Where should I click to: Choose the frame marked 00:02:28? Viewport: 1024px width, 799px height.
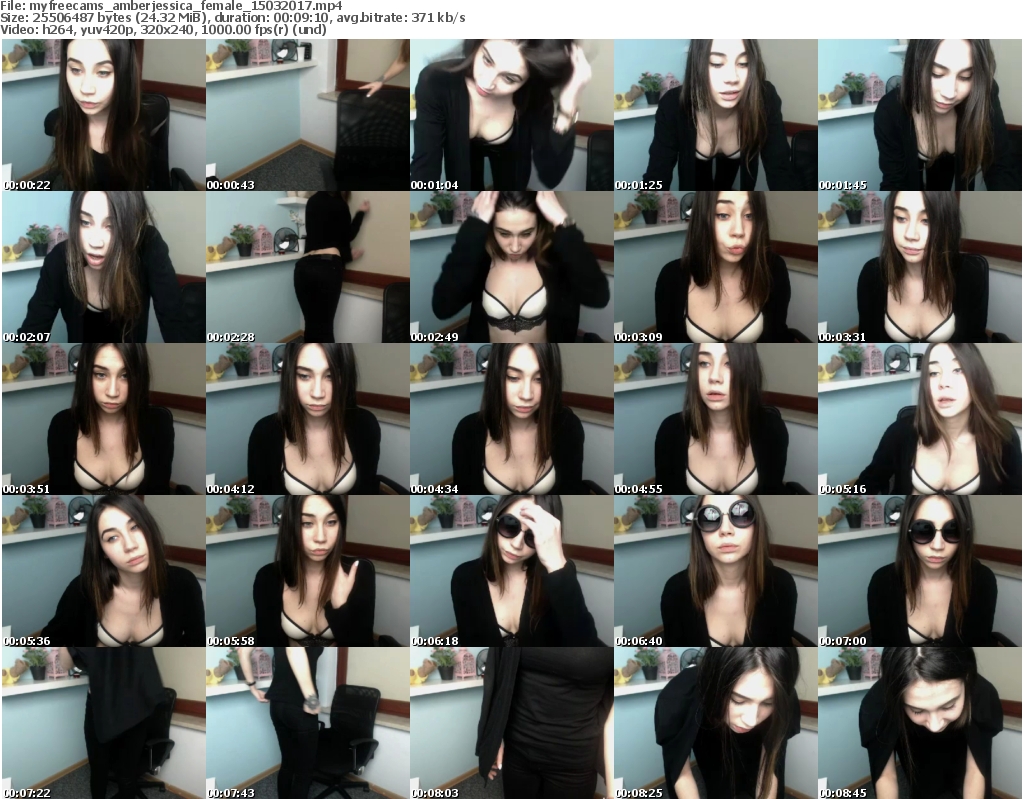308,267
